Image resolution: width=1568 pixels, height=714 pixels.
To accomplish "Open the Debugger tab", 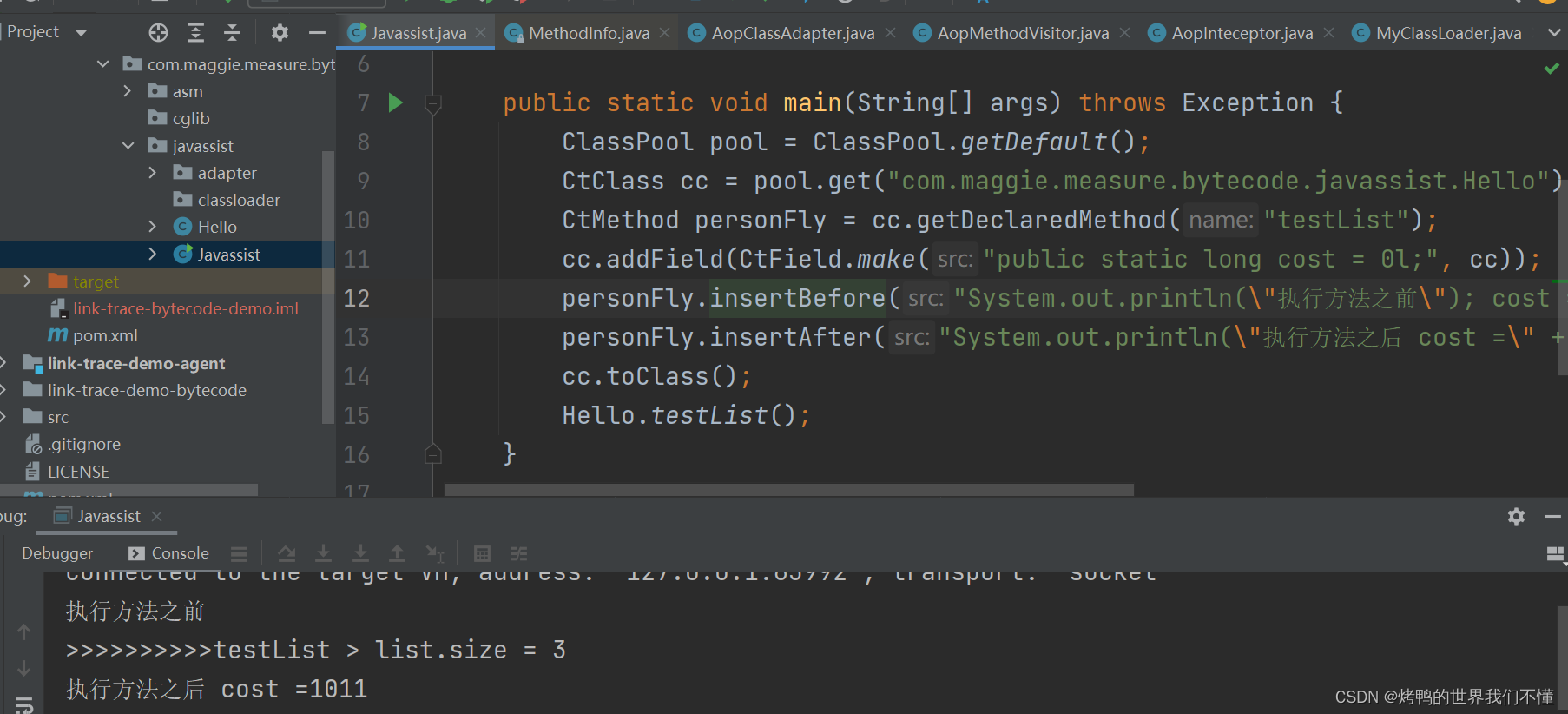I will pyautogui.click(x=57, y=553).
